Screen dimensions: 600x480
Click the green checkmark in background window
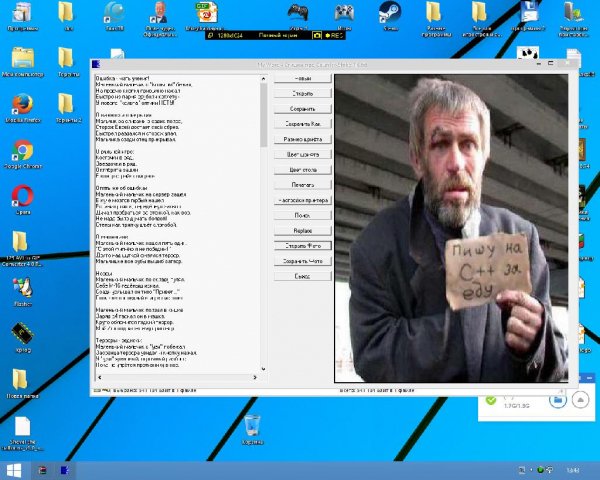click(x=491, y=400)
